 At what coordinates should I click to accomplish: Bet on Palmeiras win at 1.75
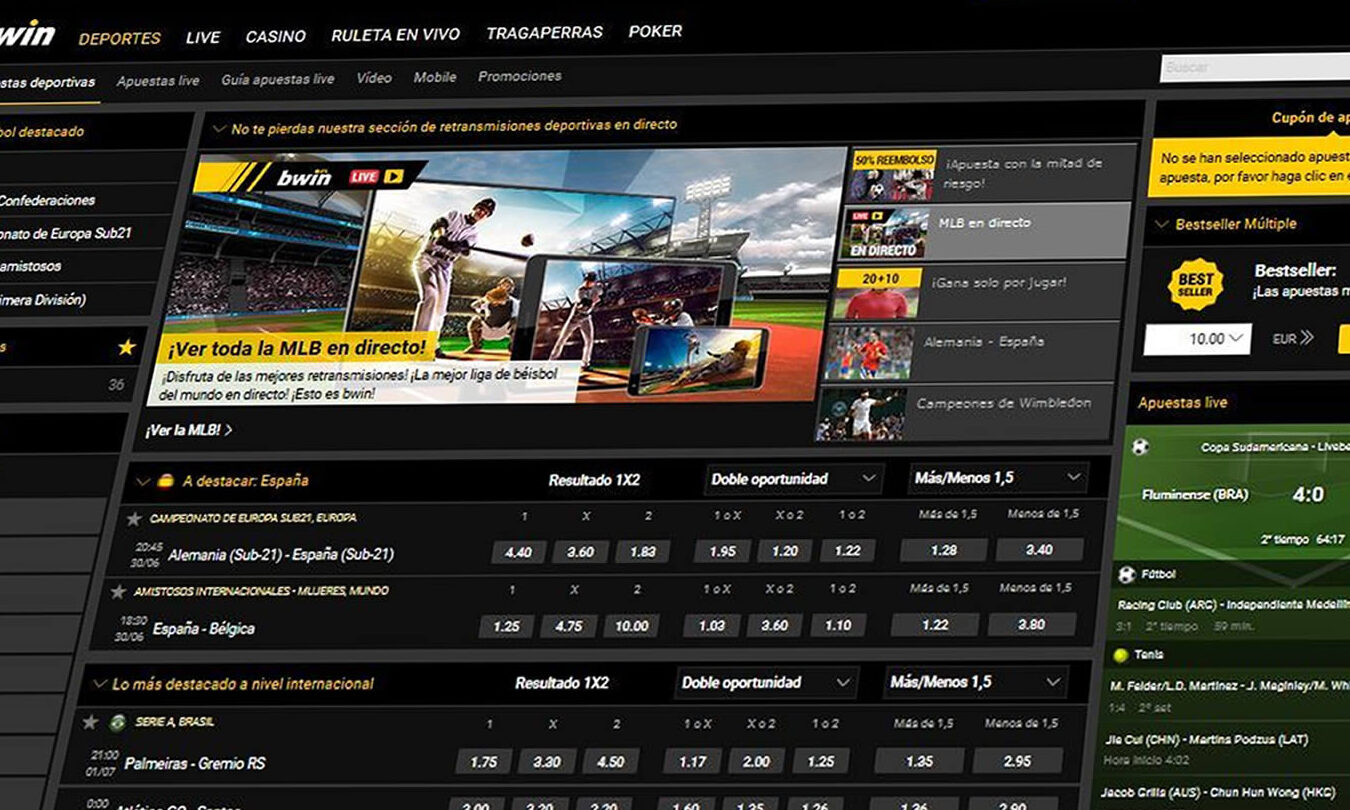click(484, 762)
